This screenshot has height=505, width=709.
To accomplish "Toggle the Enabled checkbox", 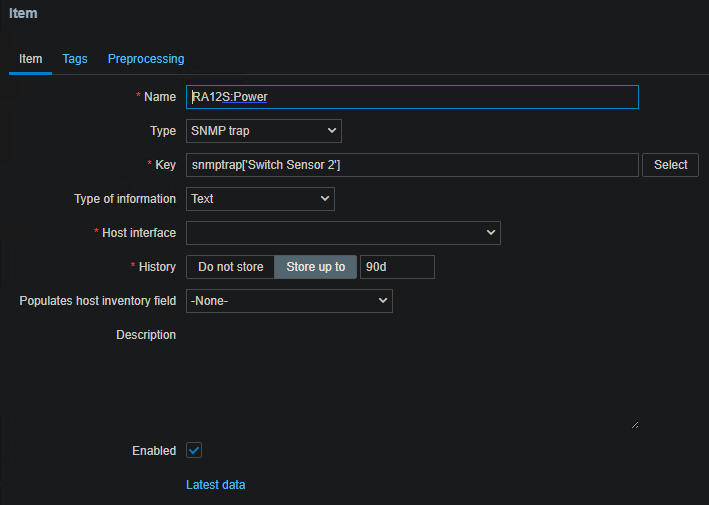I will (x=195, y=451).
